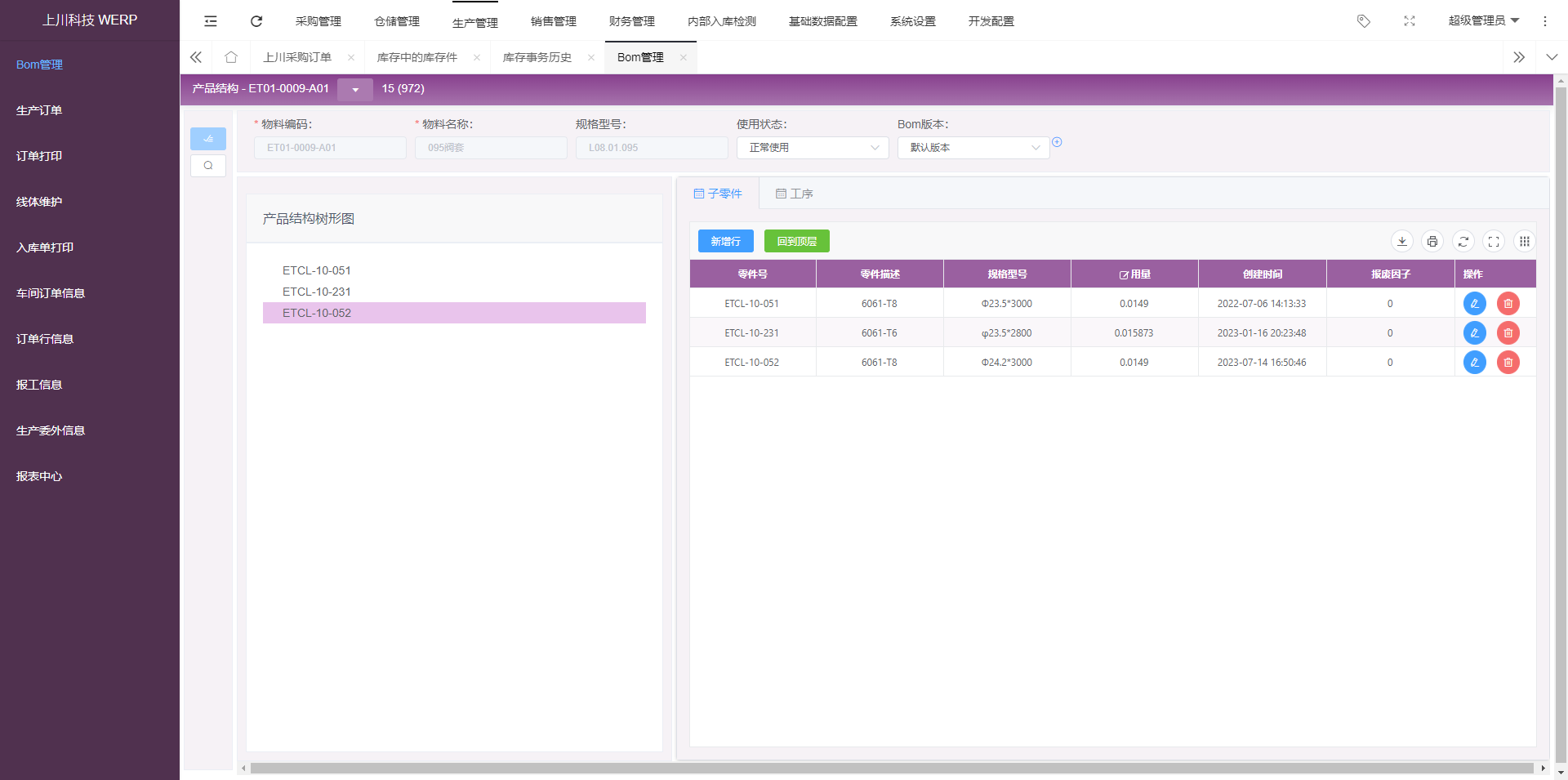Delete row ETCL-10-051
This screenshot has width=1568, height=780.
click(1508, 303)
